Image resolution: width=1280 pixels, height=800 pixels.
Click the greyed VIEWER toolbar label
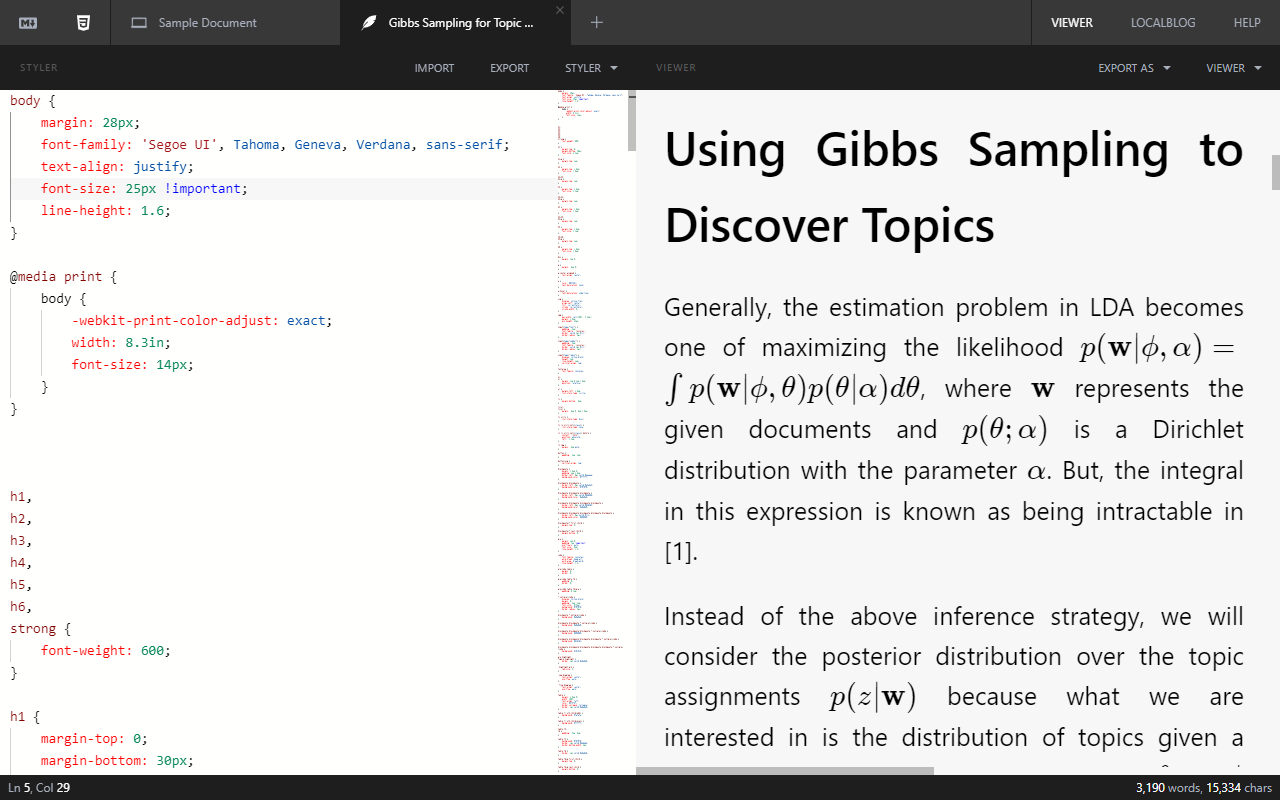(676, 68)
